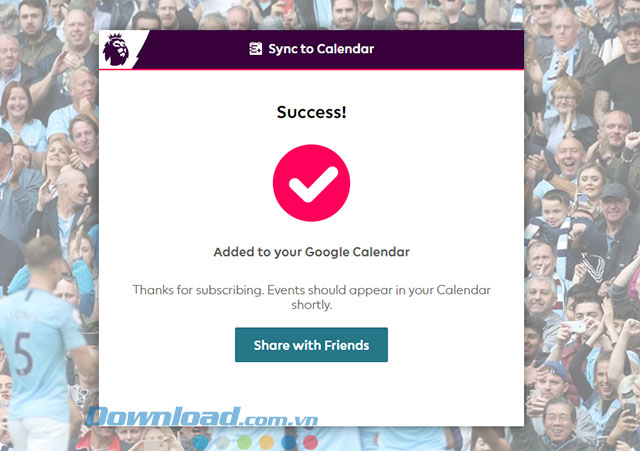Click the red dot below the dialog
The height and width of the screenshot is (451, 640).
[x=311, y=441]
